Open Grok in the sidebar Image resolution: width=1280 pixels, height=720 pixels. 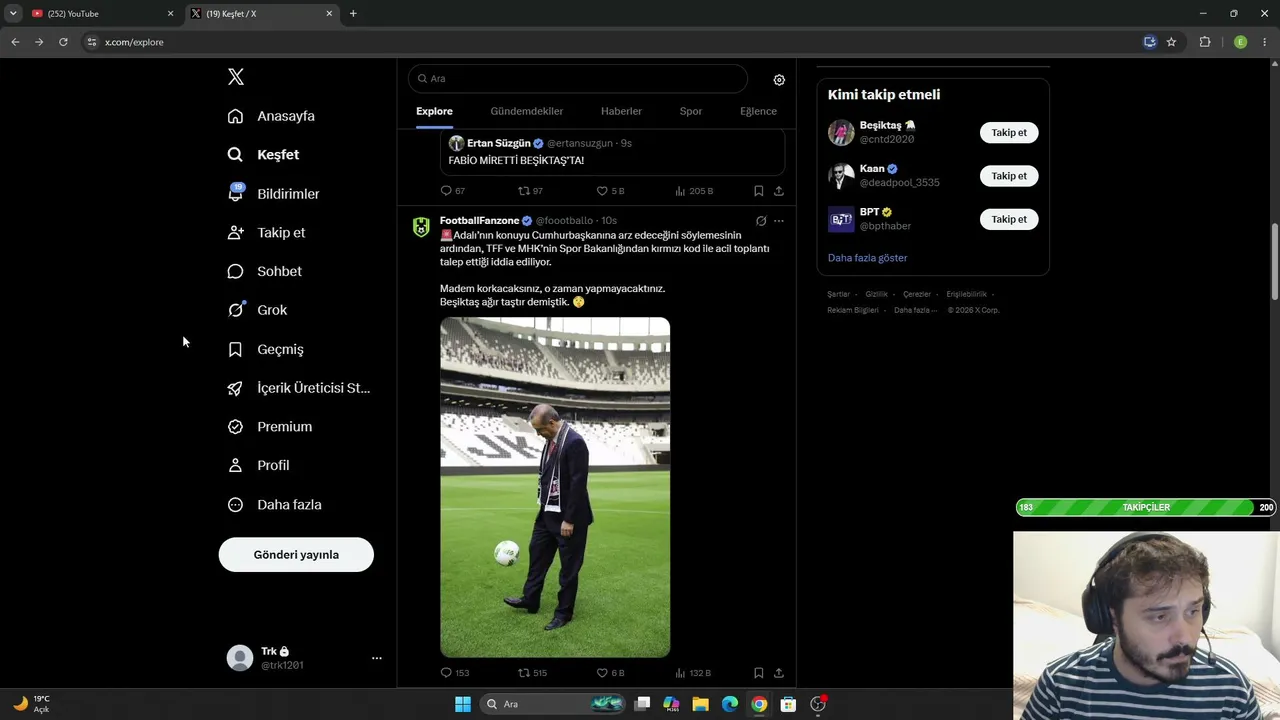click(x=257, y=310)
